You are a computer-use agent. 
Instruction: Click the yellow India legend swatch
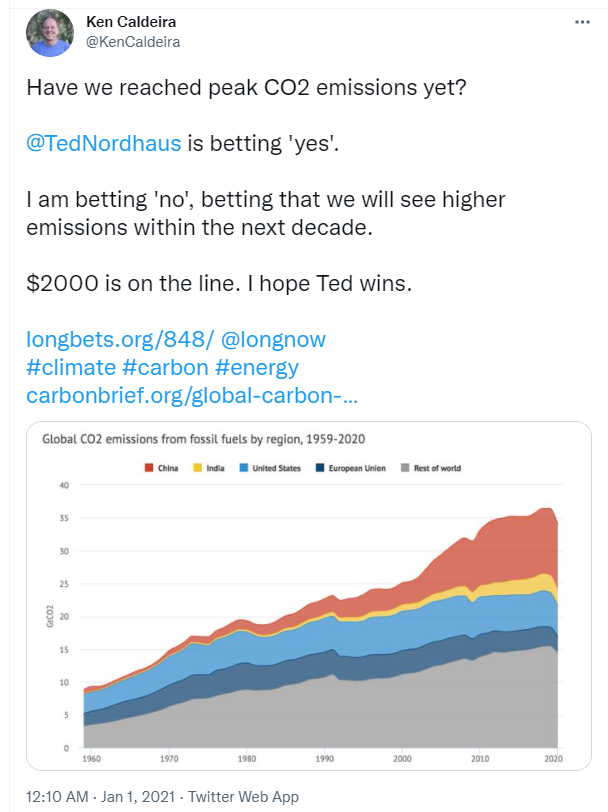(x=197, y=468)
